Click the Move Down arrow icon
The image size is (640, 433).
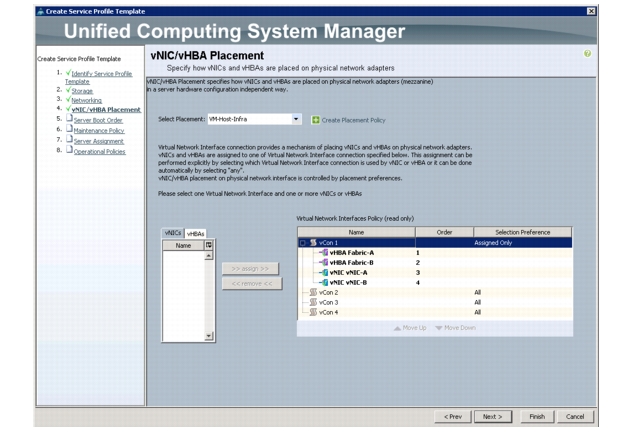[439, 328]
